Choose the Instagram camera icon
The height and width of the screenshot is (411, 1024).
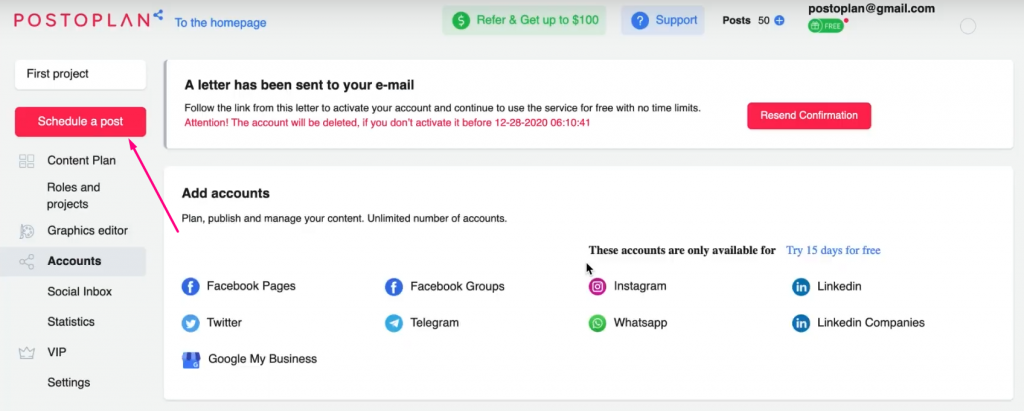(x=598, y=286)
